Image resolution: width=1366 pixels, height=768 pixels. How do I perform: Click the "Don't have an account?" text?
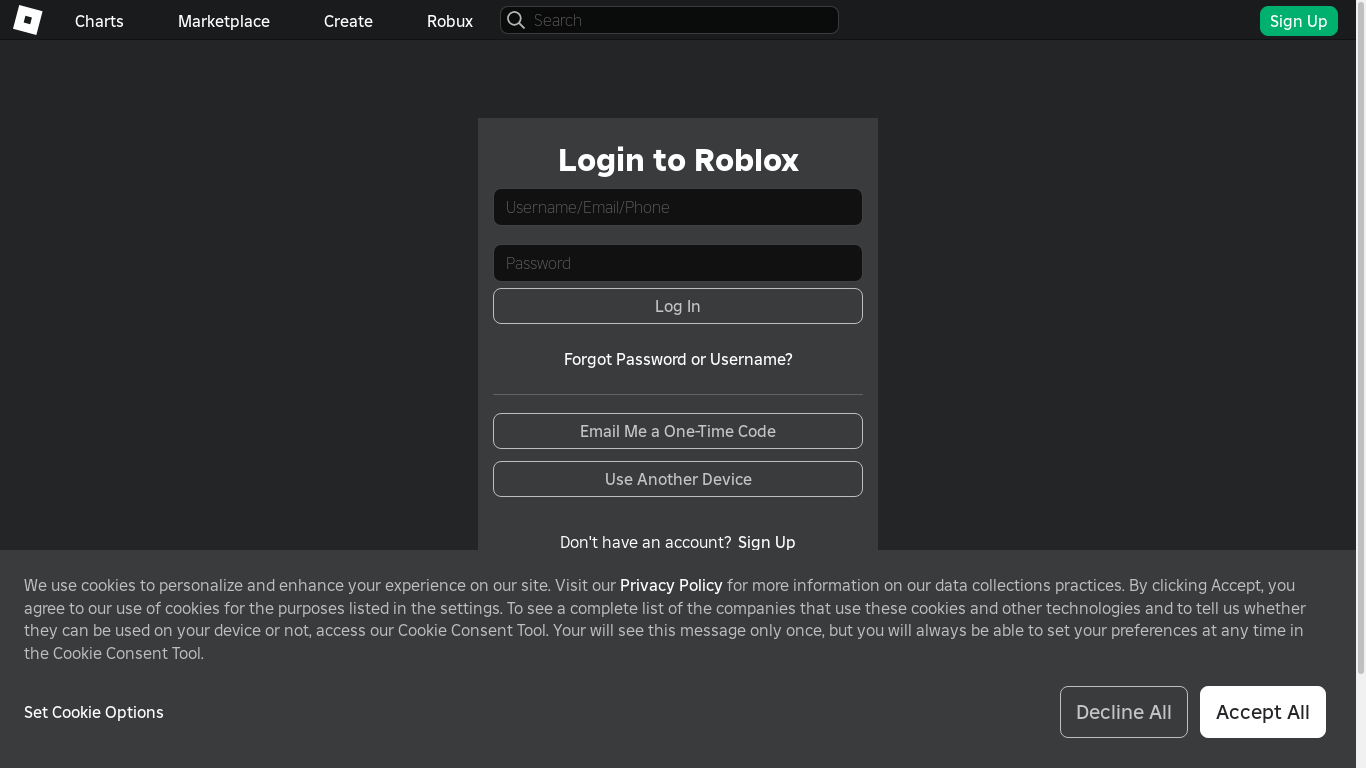pyautogui.click(x=646, y=542)
